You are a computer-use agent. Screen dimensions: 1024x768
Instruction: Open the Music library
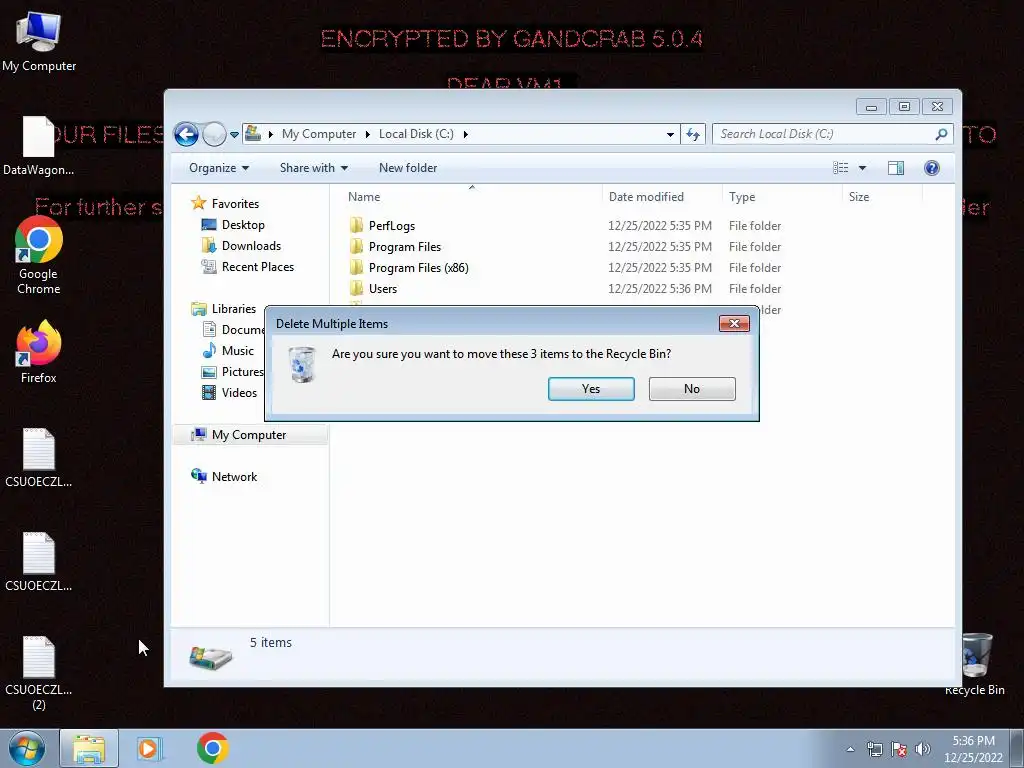click(x=238, y=351)
